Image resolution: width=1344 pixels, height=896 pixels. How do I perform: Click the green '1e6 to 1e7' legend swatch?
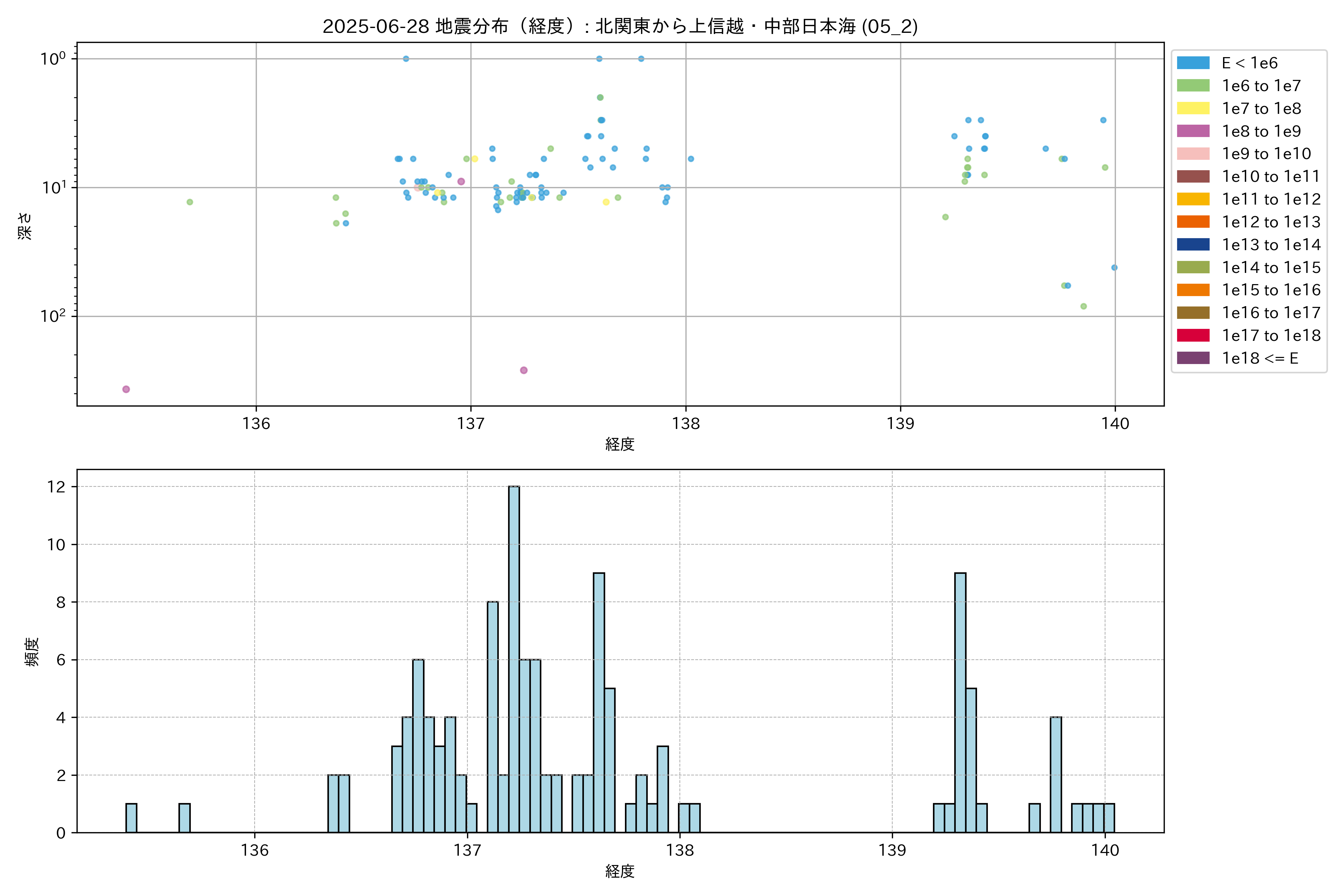coord(1193,86)
